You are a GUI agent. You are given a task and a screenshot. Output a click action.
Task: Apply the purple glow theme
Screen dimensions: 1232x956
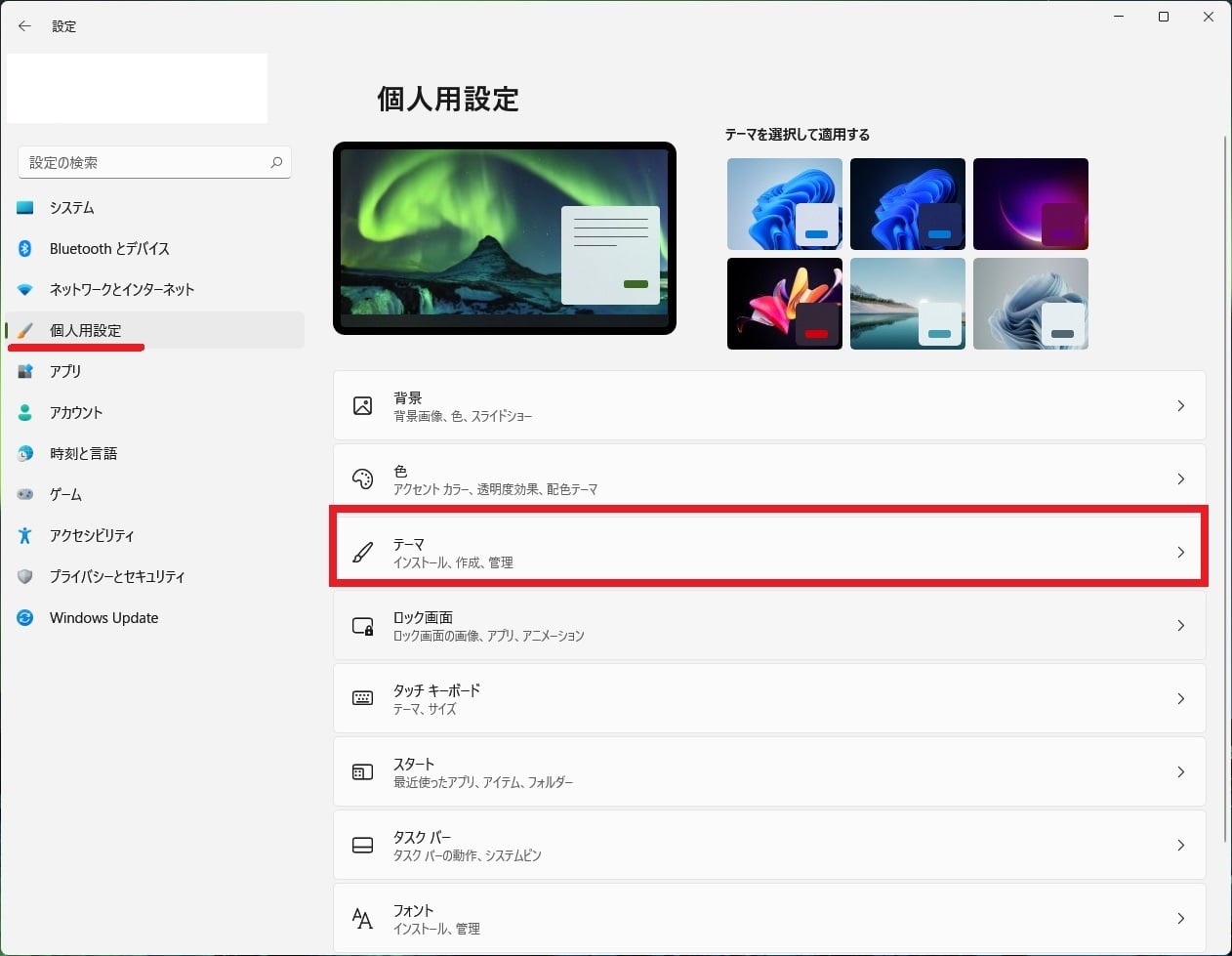(x=1031, y=204)
